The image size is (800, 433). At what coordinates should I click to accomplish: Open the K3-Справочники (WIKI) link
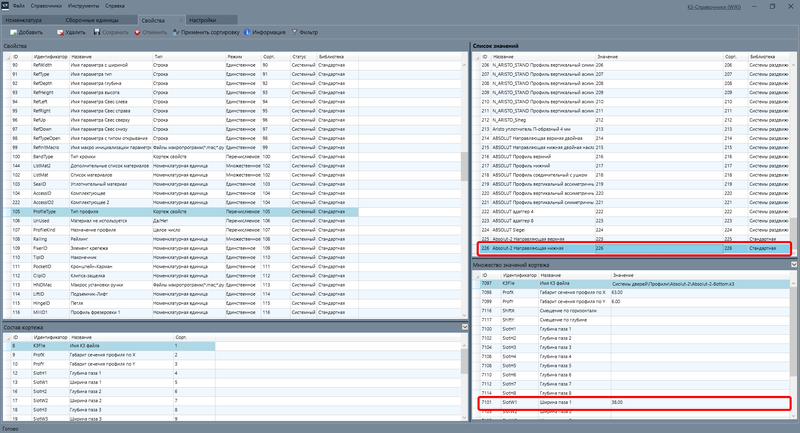[714, 7]
